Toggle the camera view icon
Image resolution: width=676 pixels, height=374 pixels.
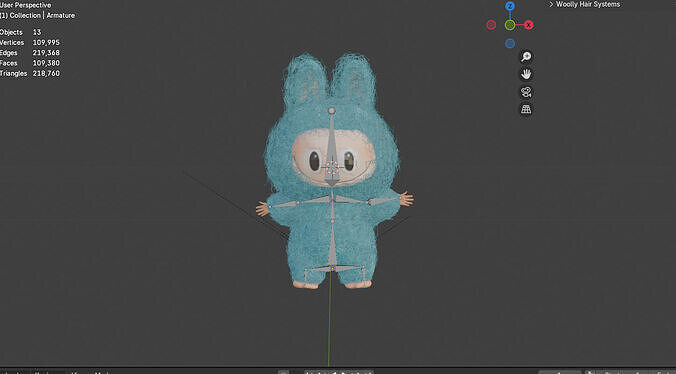click(x=526, y=92)
